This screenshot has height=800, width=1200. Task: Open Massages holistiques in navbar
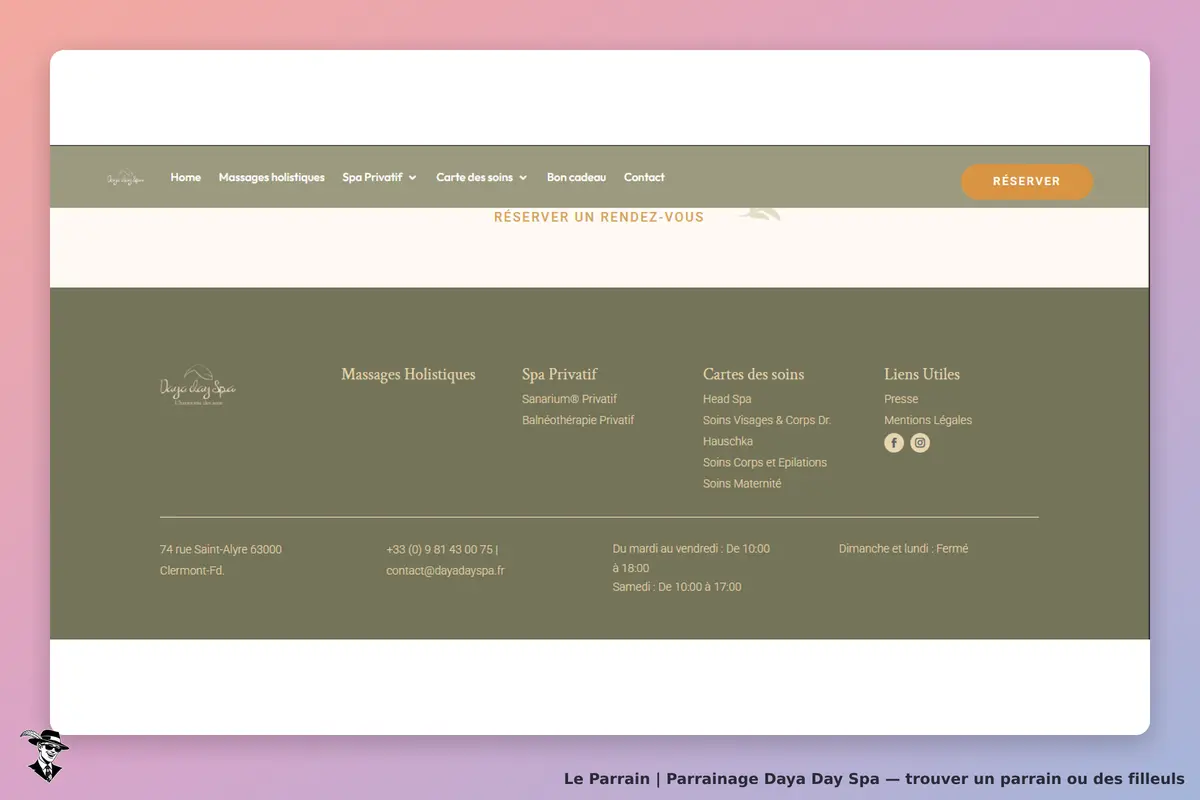click(272, 177)
